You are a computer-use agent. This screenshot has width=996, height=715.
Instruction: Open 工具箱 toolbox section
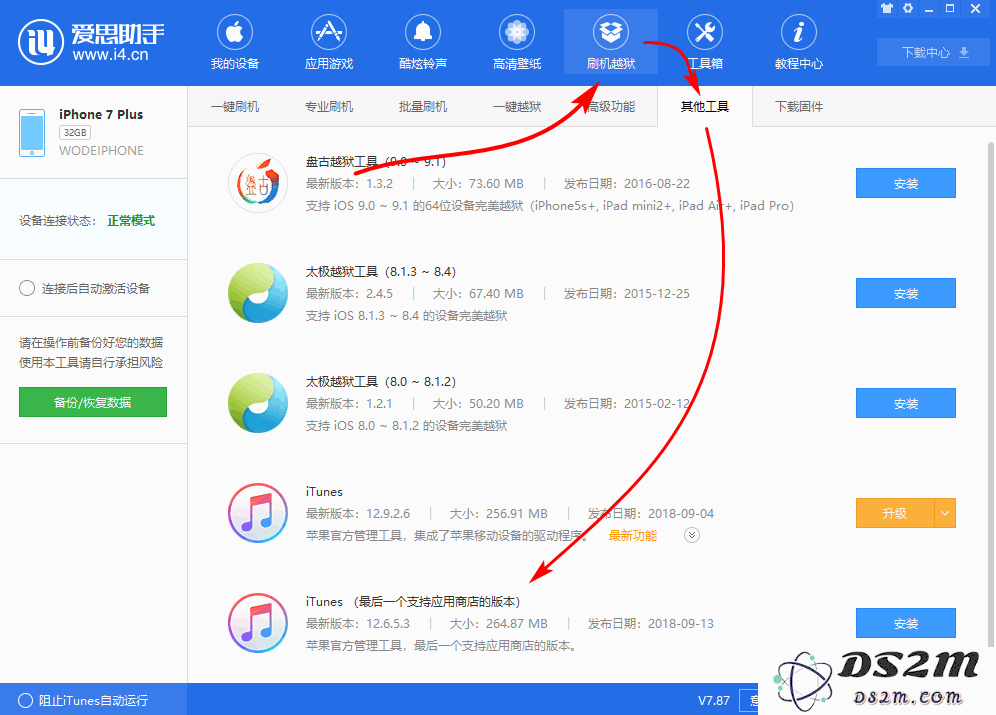click(x=704, y=43)
